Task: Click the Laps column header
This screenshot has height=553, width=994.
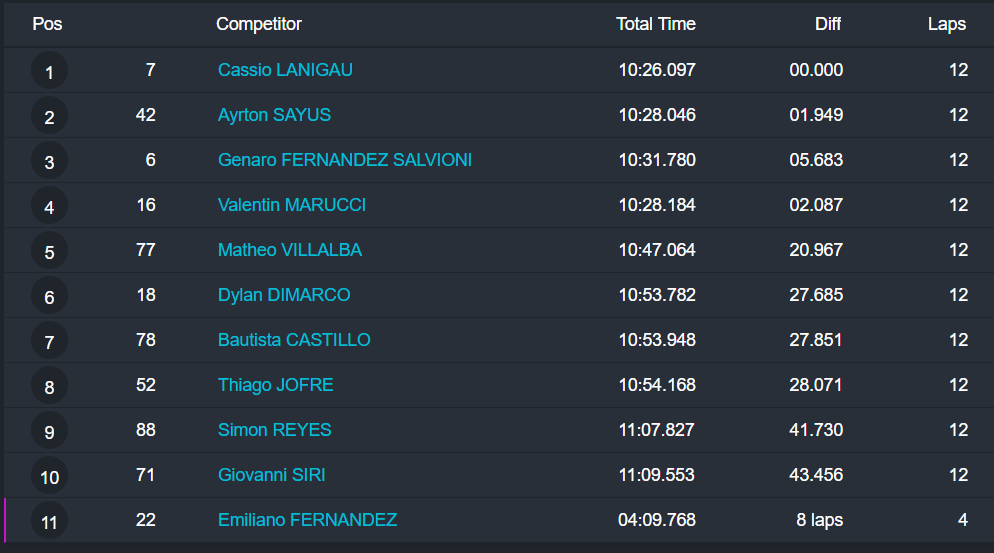Action: tap(946, 24)
